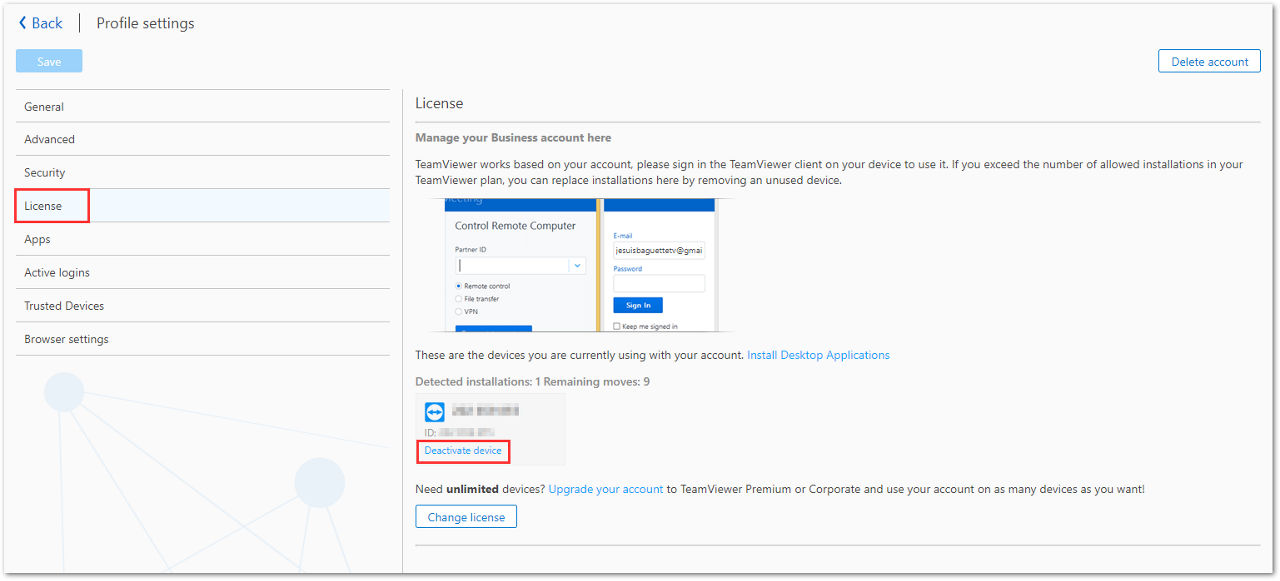The width and height of the screenshot is (1280, 581).
Task: Open the Trusted Devices section
Action: [x=203, y=305]
